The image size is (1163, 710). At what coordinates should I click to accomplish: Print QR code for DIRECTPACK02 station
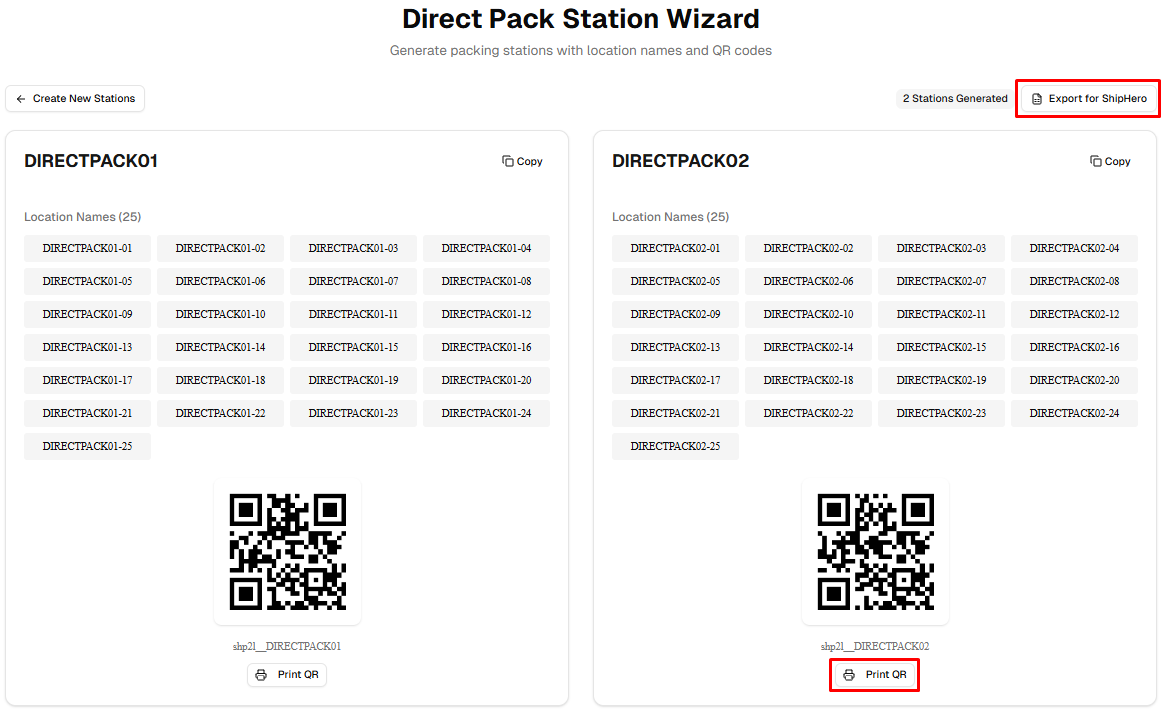[x=875, y=675]
